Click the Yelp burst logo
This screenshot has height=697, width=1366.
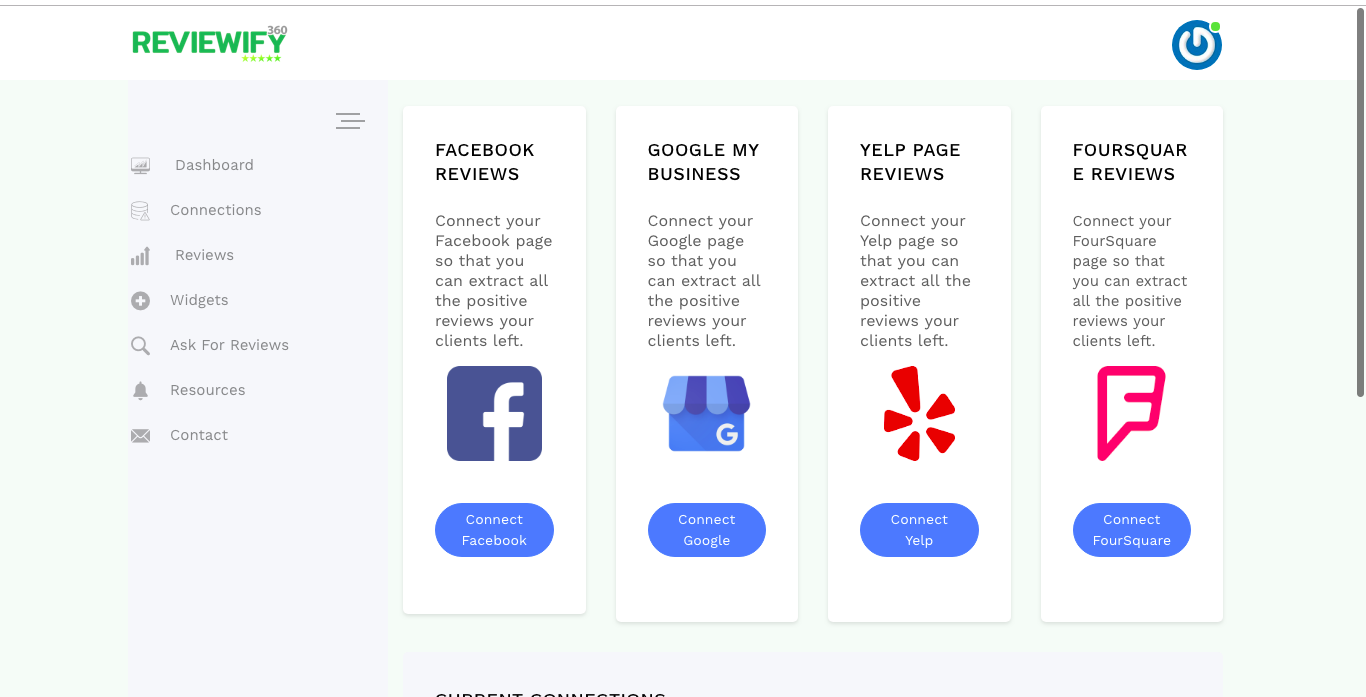[x=919, y=413]
